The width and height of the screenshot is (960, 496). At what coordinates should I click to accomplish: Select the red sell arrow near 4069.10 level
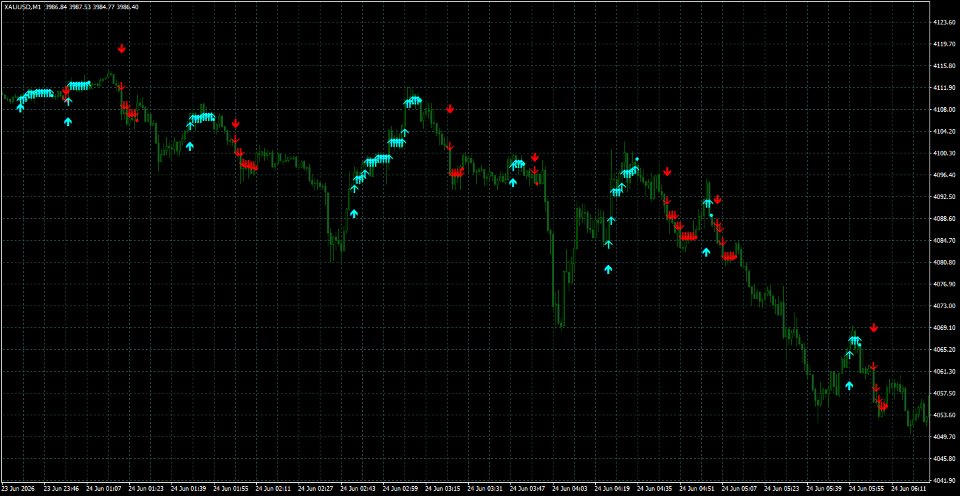(874, 328)
